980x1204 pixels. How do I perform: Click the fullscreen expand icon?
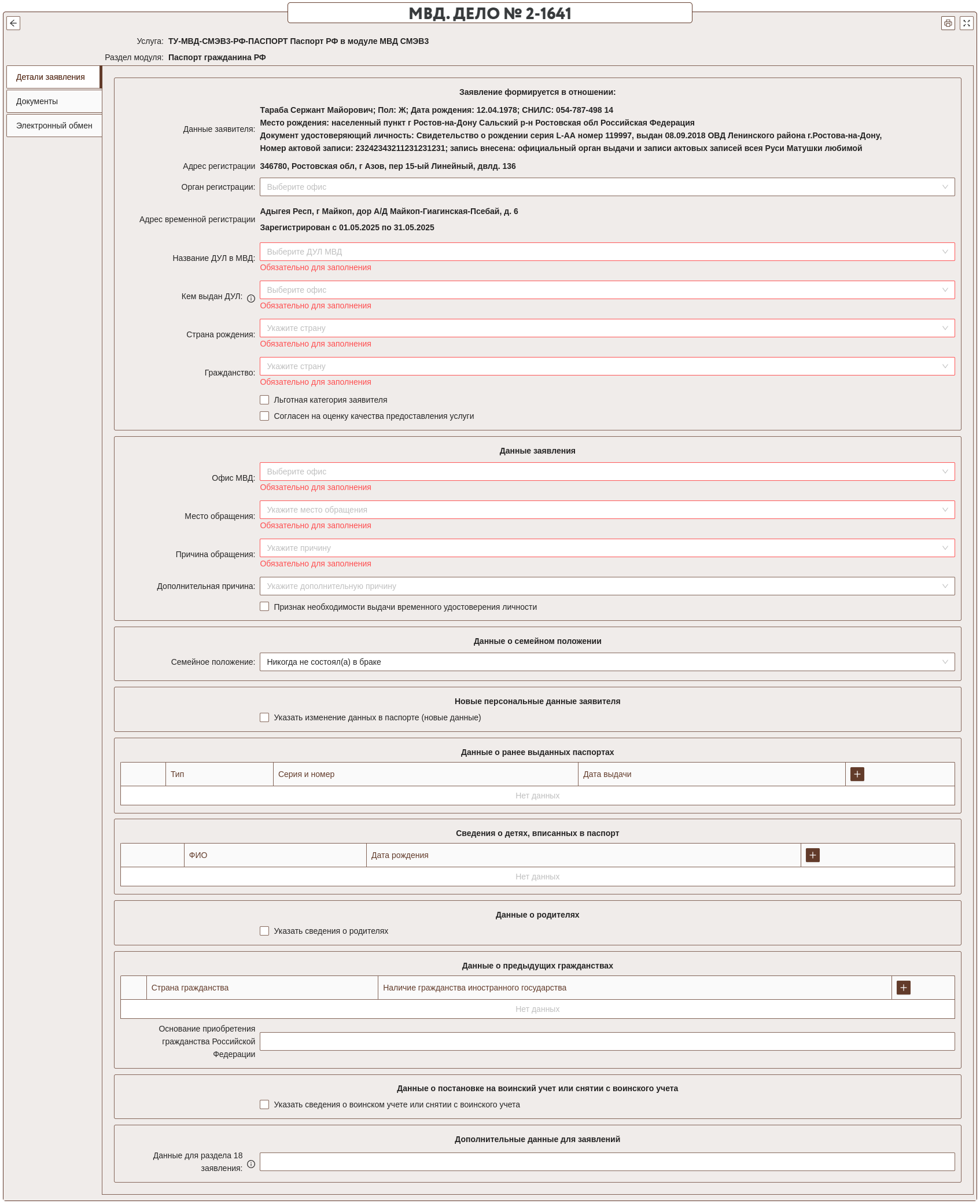pos(966,23)
